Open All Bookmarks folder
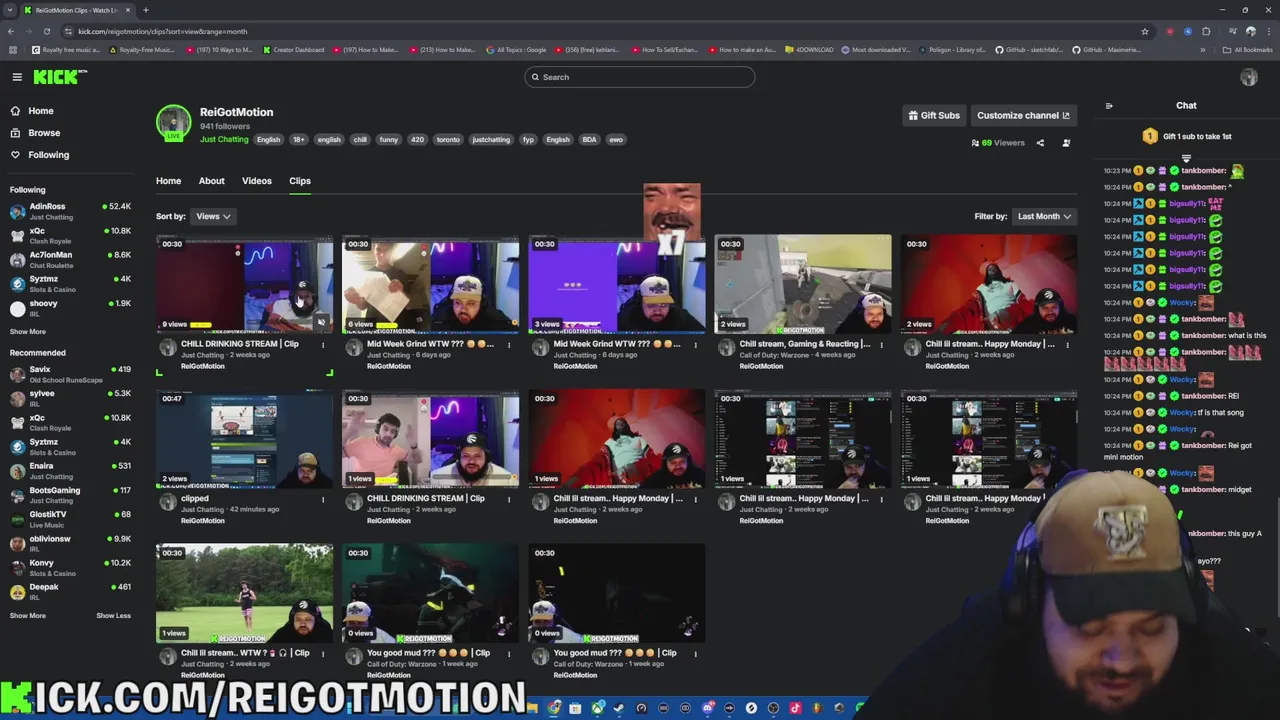Screen dimensions: 1280x720 tap(1248, 50)
